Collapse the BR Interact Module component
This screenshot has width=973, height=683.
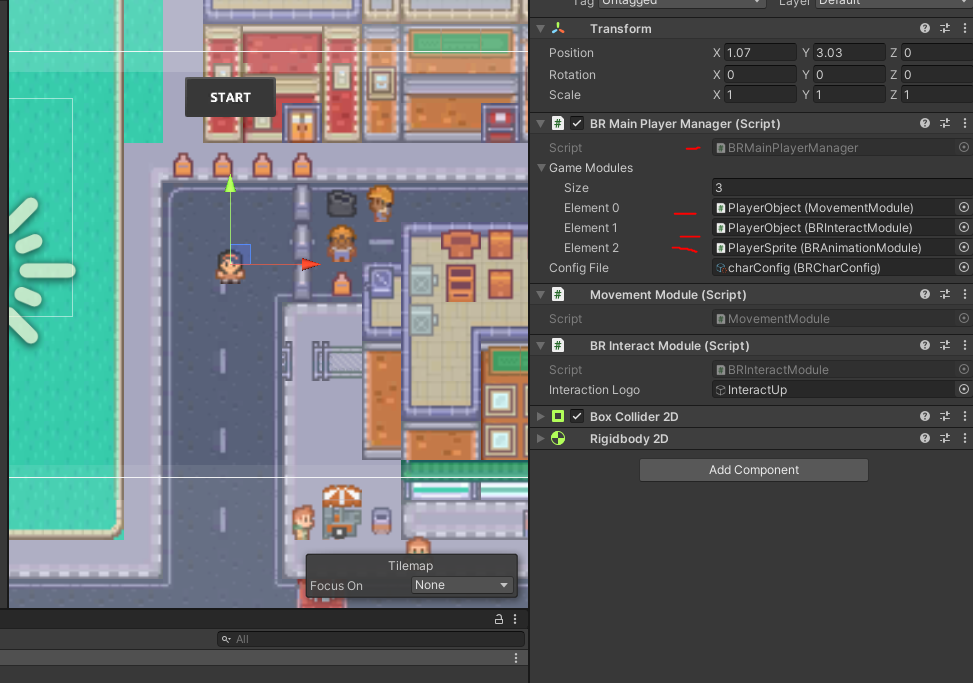pos(540,346)
